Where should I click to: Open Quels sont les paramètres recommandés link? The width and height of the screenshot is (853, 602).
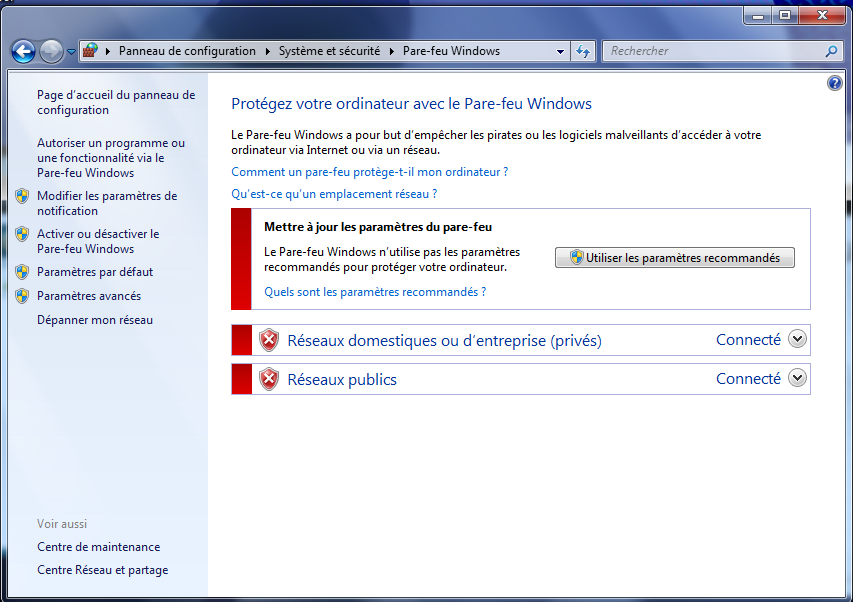point(375,292)
